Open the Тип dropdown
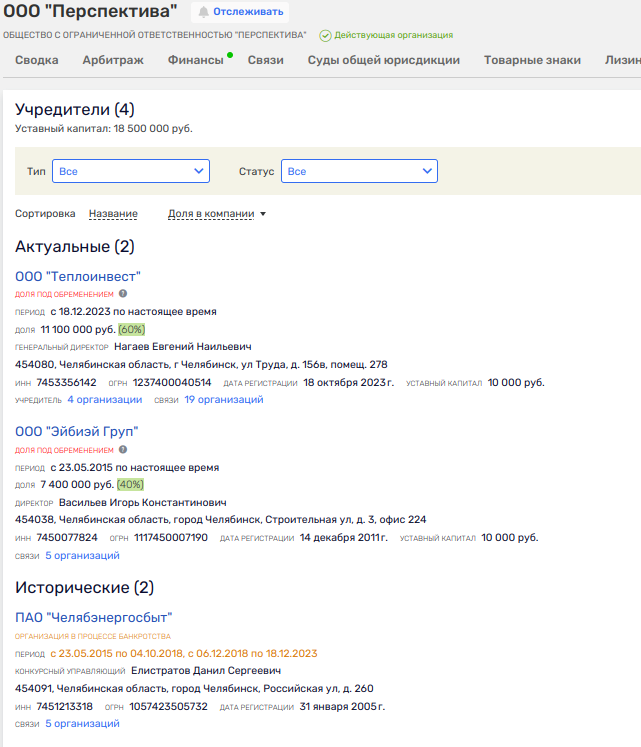The height and width of the screenshot is (747, 641). pyautogui.click(x=131, y=171)
